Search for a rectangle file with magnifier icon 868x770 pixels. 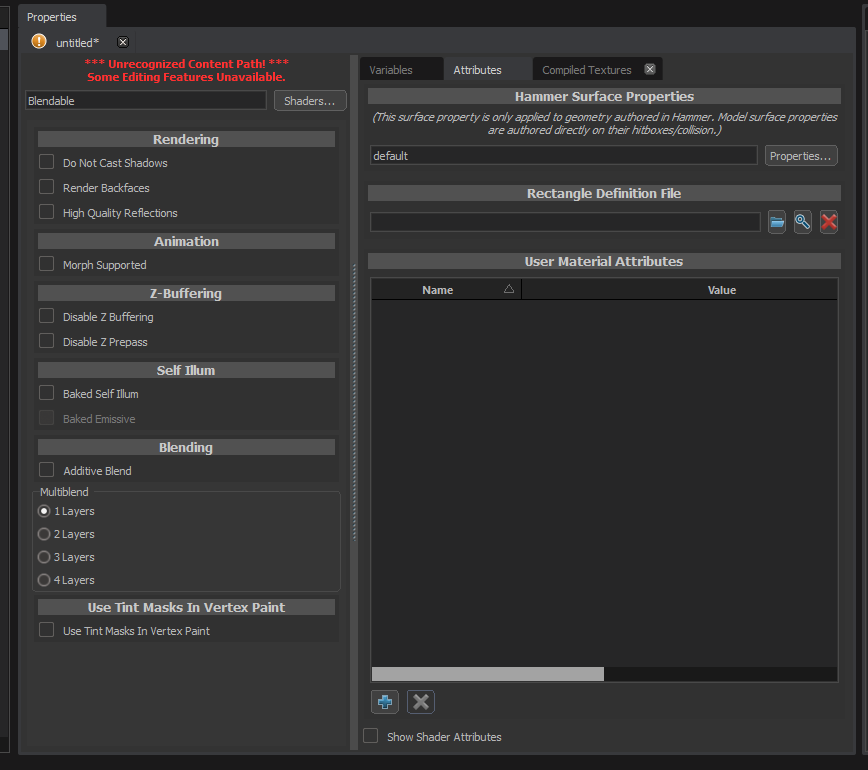click(803, 221)
